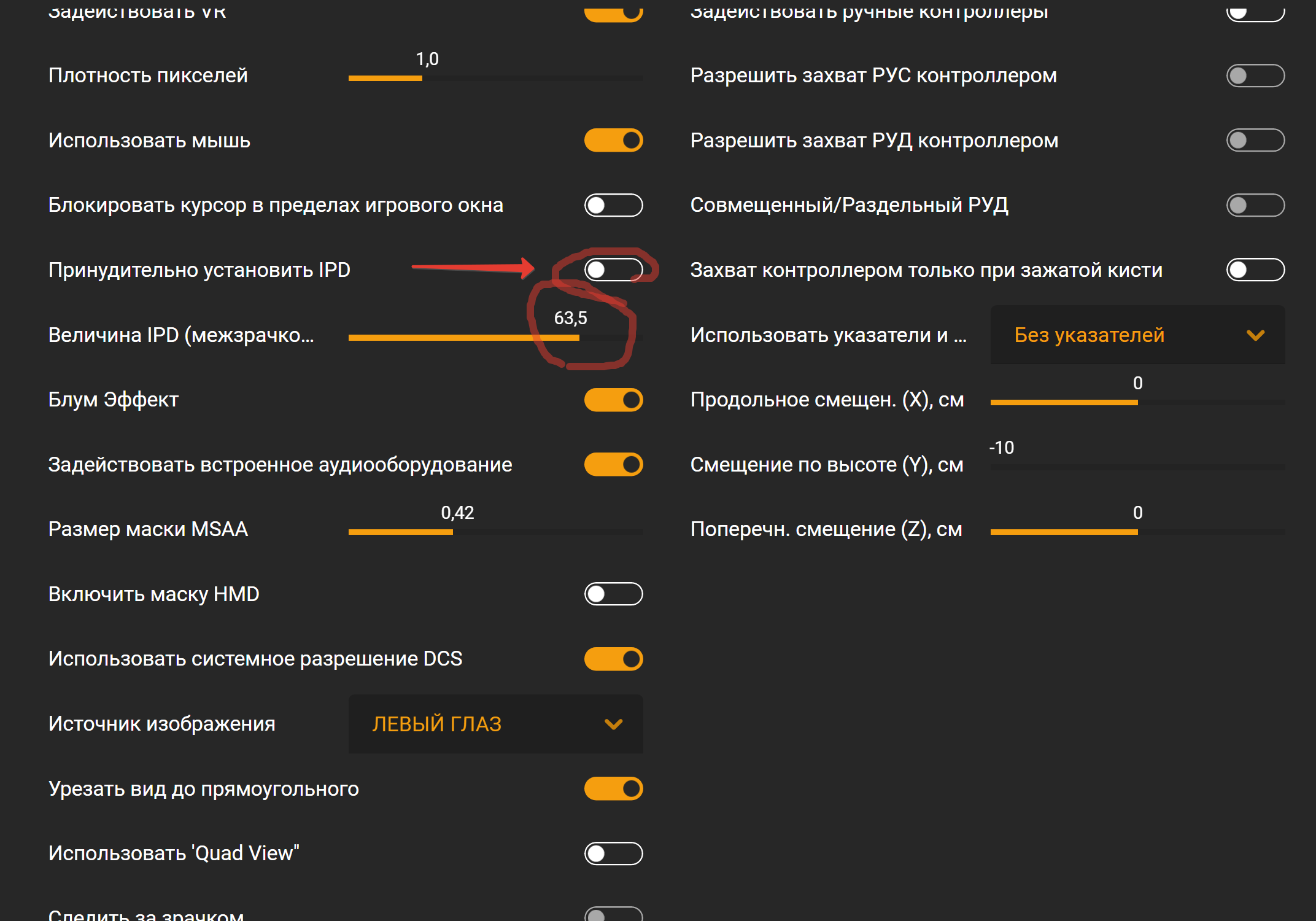The width and height of the screenshot is (1316, 921).
Task: Click the 'Продольное смещен. (X)' slider
Action: click(x=1137, y=402)
